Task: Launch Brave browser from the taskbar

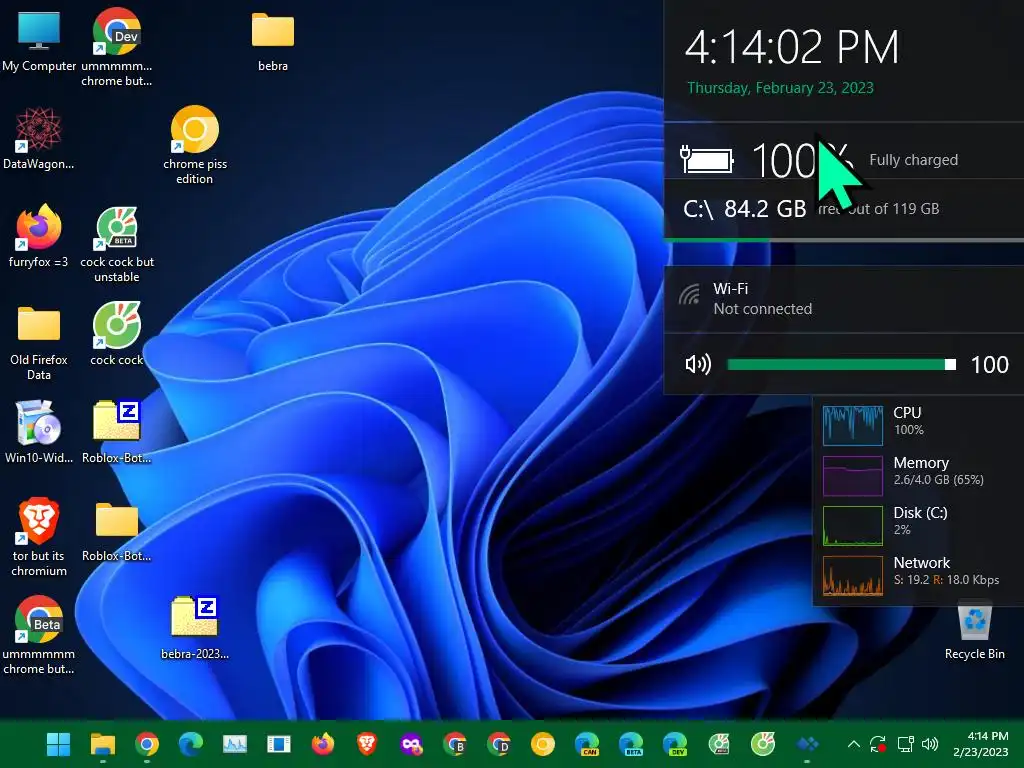Action: click(366, 744)
